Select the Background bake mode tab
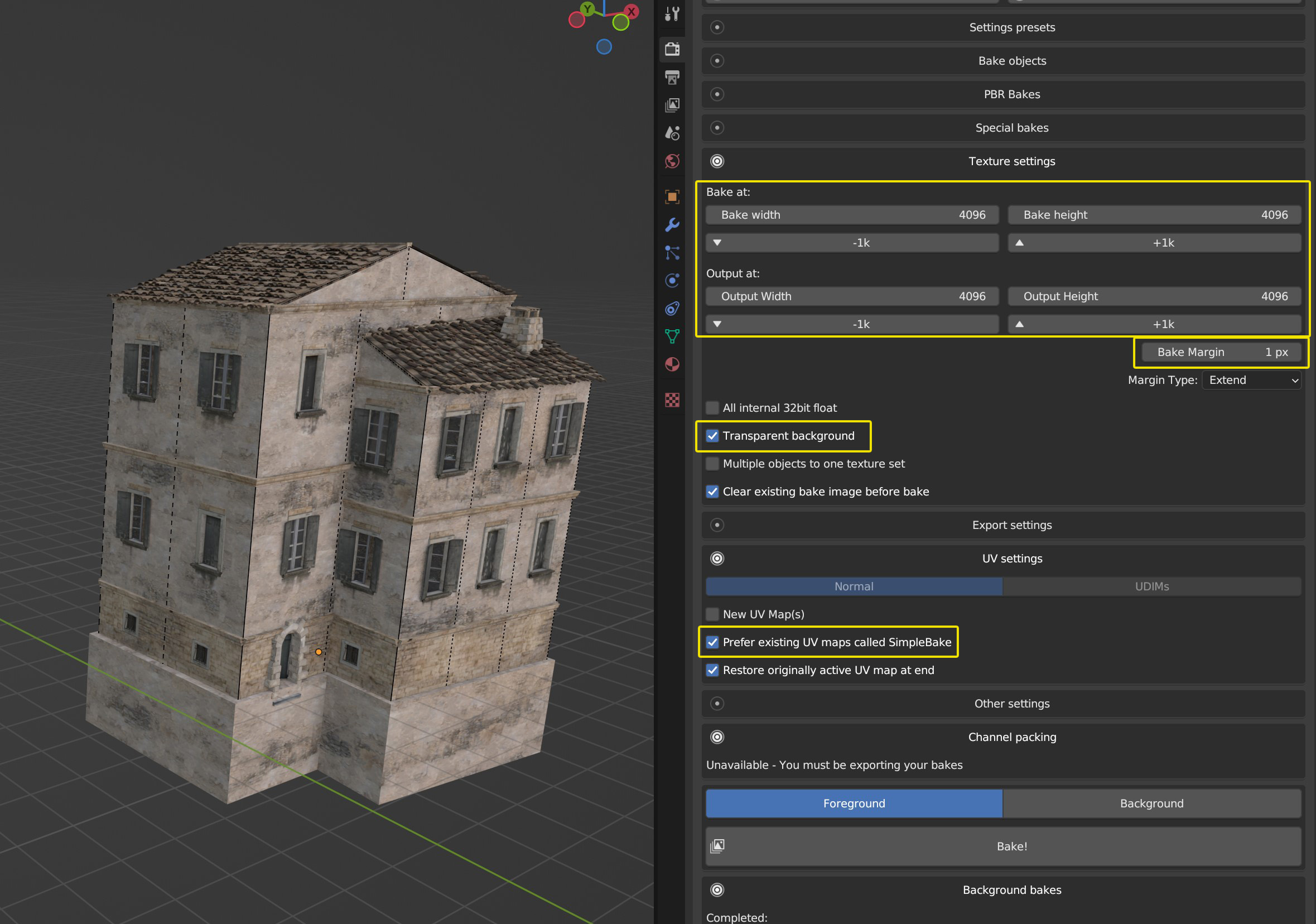 pos(1151,803)
